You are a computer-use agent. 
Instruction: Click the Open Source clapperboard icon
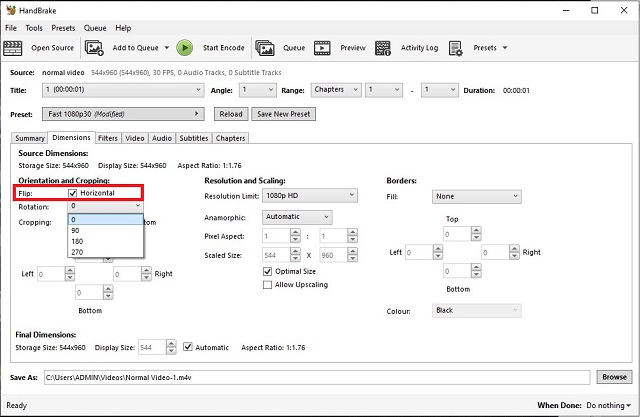tap(13, 48)
